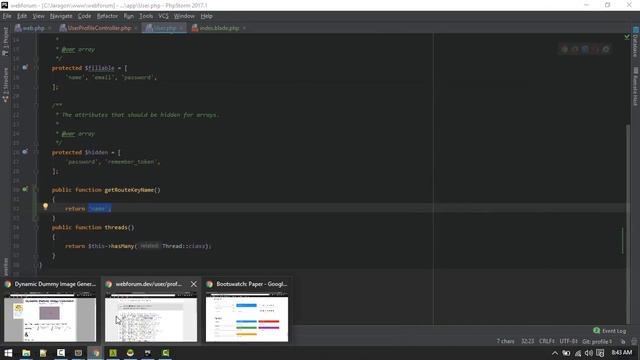Collapse the $fillable array fold marker
Screen dimensions: 640x360
pyautogui.click(x=36, y=68)
